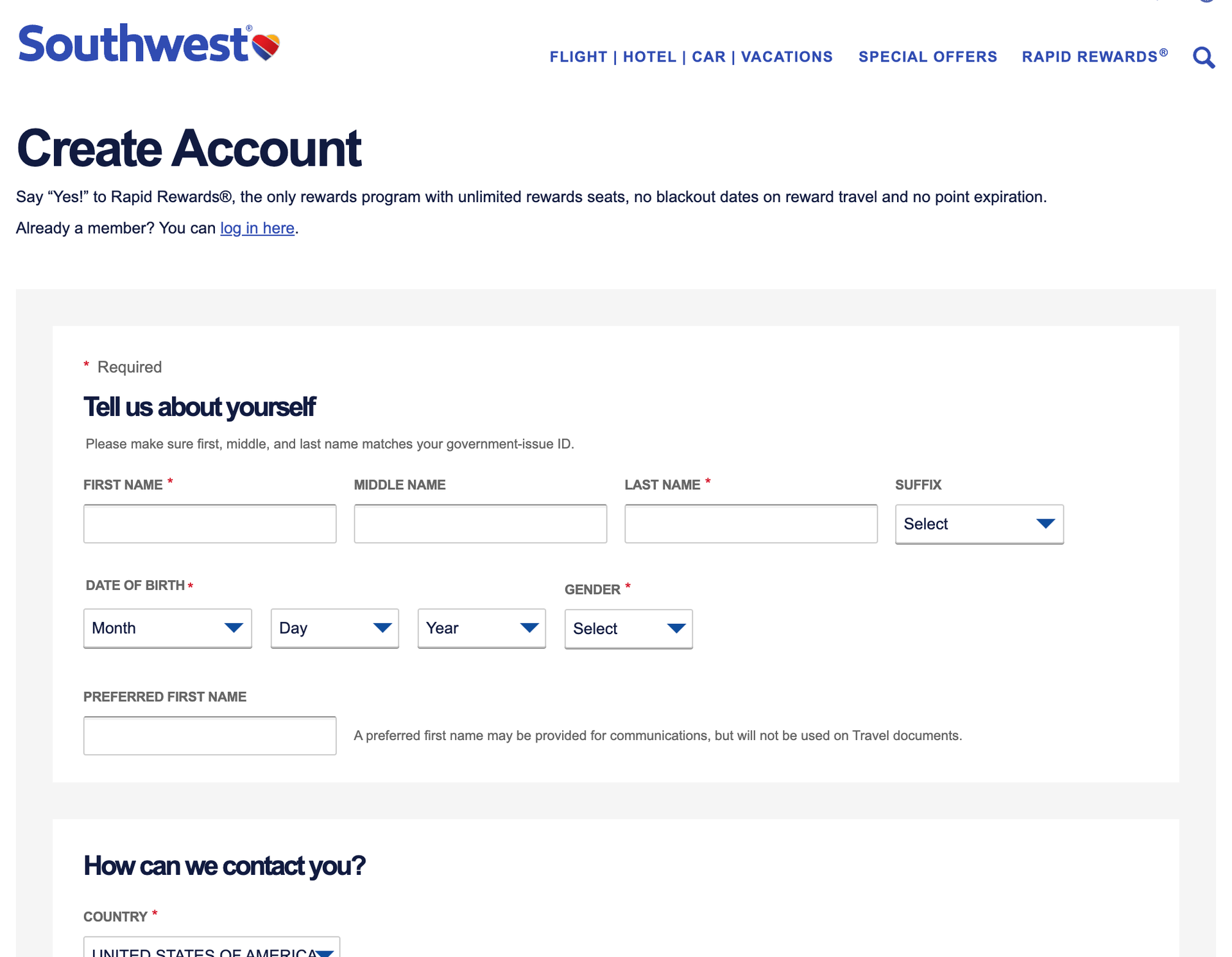This screenshot has height=957, width=1232.
Task: Open the Gender select dropdown
Action: point(628,629)
